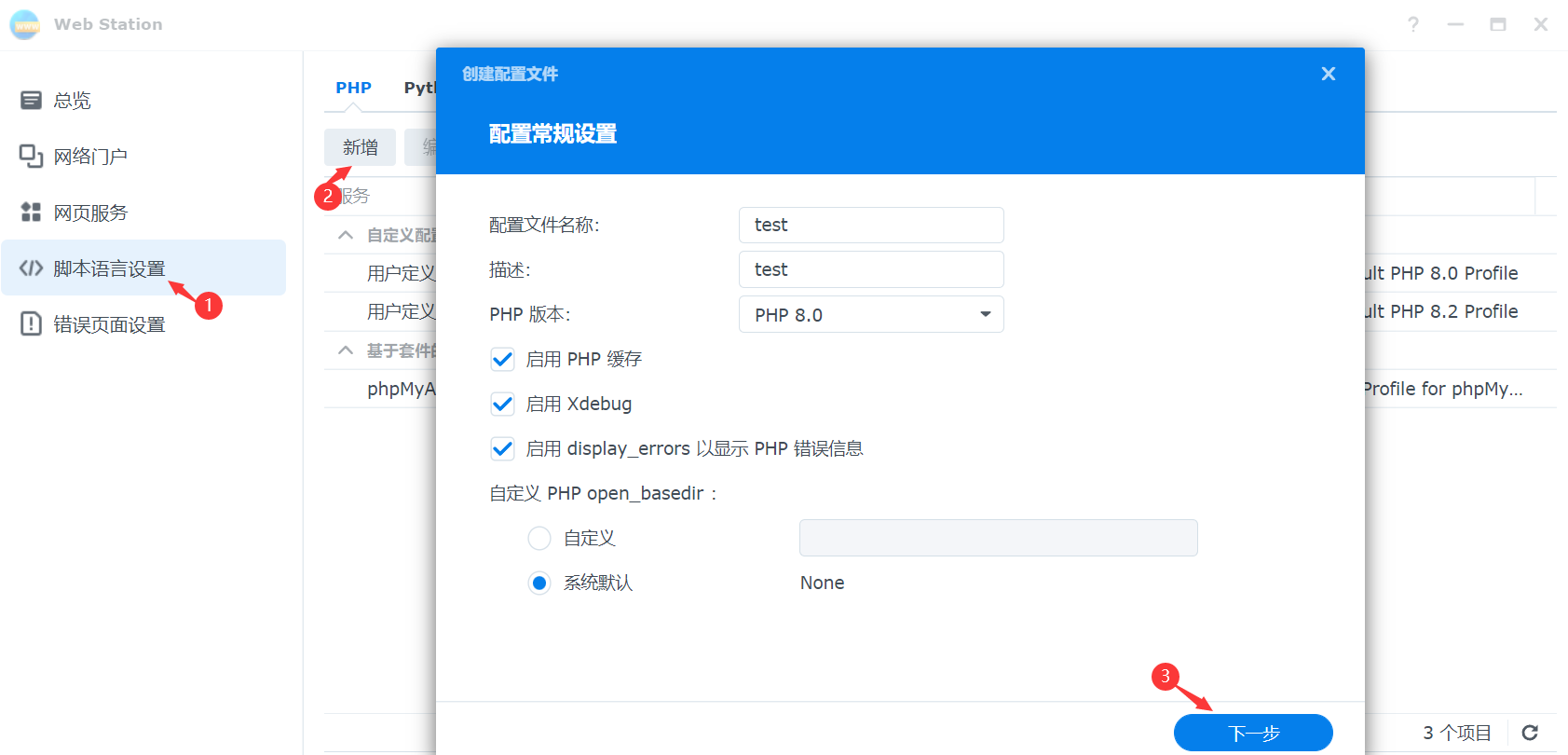Switch to the Python tab
1568x755 pixels.
tap(419, 88)
